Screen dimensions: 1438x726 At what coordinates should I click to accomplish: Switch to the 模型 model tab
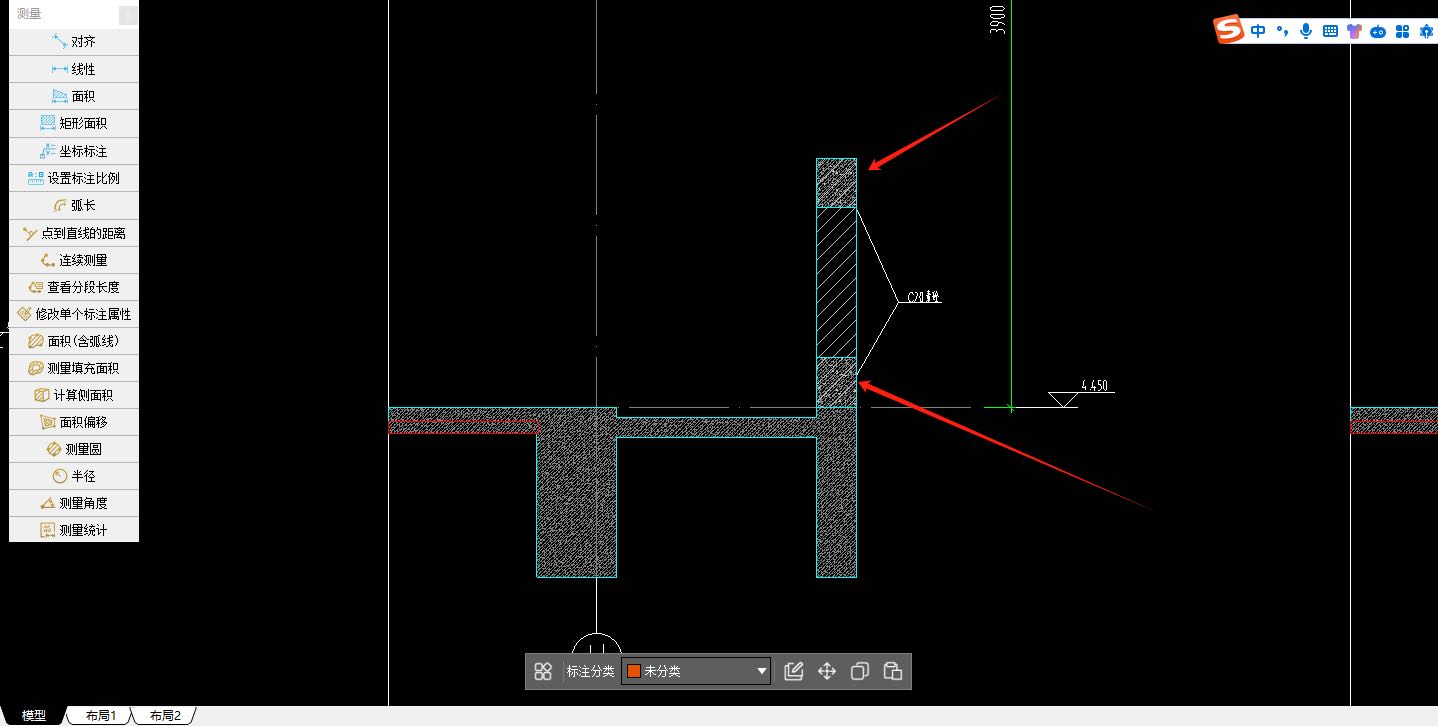(34, 716)
